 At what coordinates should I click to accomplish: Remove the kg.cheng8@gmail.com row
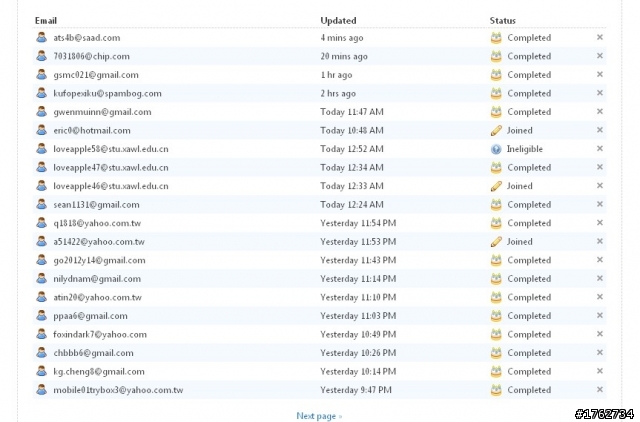pos(600,371)
